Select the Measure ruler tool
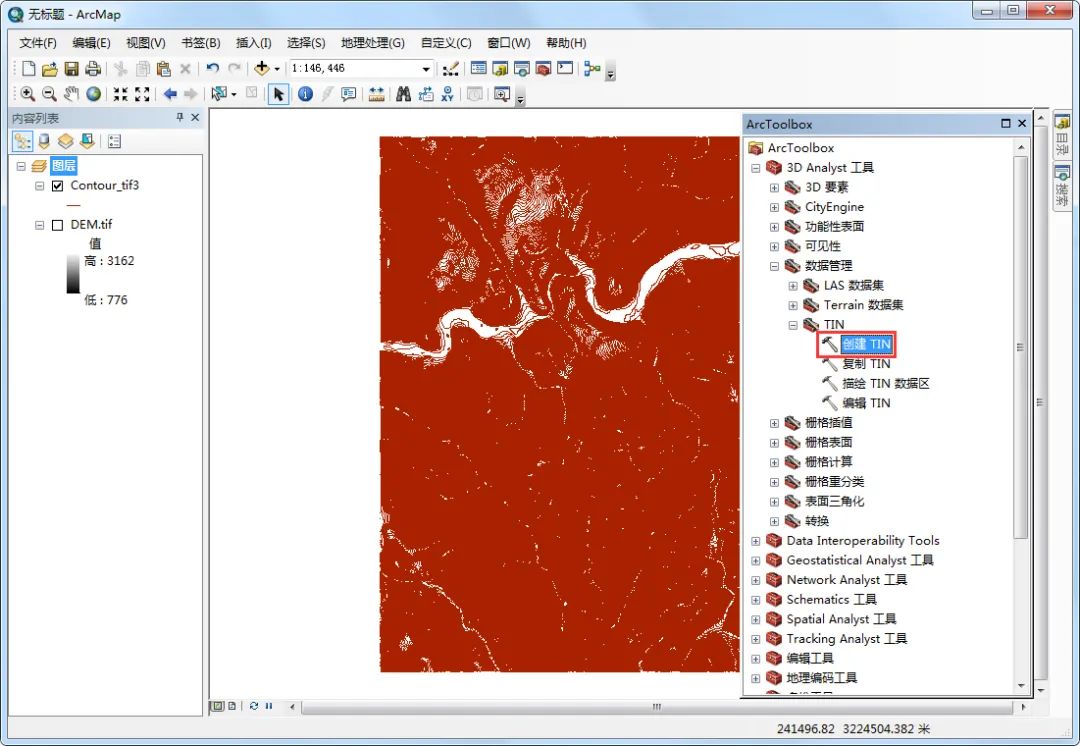Image resolution: width=1080 pixels, height=746 pixels. pyautogui.click(x=376, y=94)
